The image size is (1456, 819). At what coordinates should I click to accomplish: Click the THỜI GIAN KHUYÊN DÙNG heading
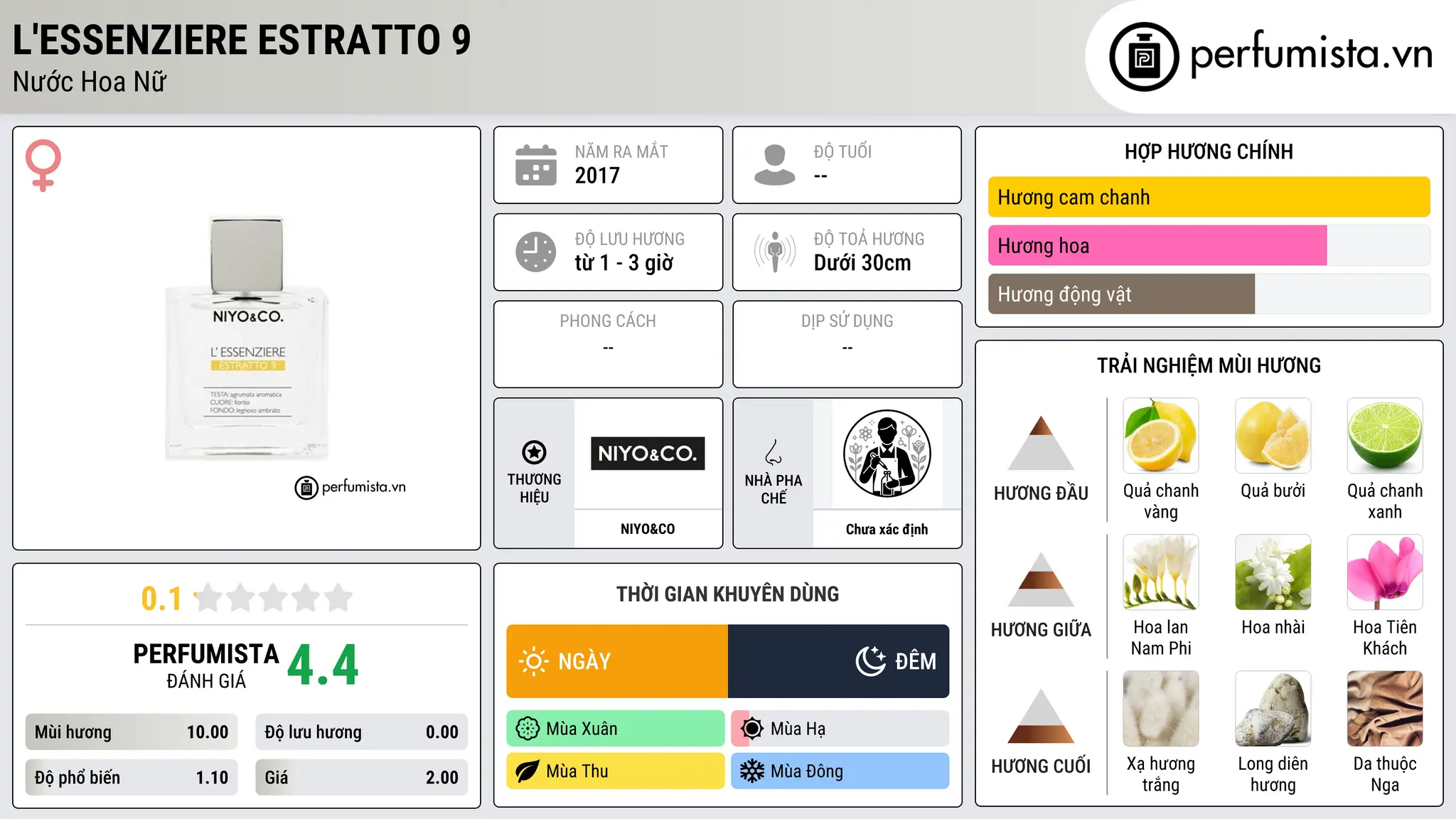click(727, 594)
